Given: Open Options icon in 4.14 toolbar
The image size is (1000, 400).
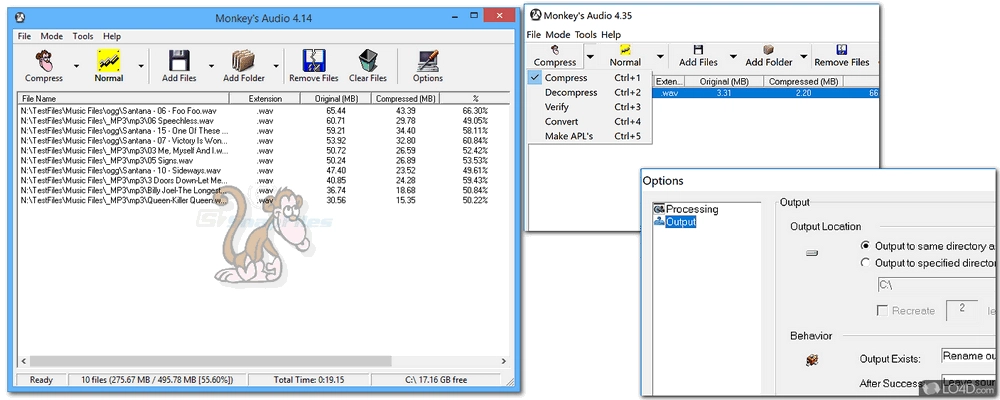Looking at the screenshot, I should click(x=427, y=61).
